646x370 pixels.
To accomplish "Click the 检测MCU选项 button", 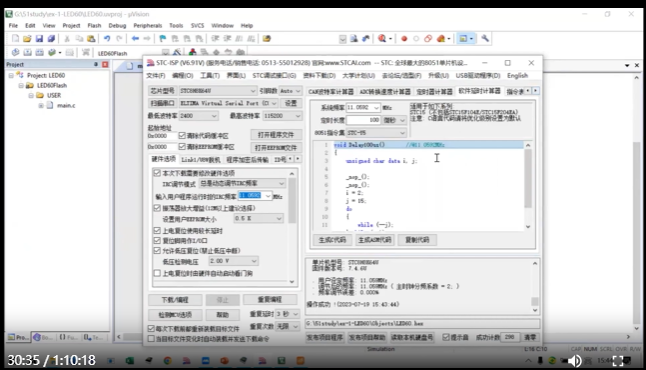I will pos(175,315).
